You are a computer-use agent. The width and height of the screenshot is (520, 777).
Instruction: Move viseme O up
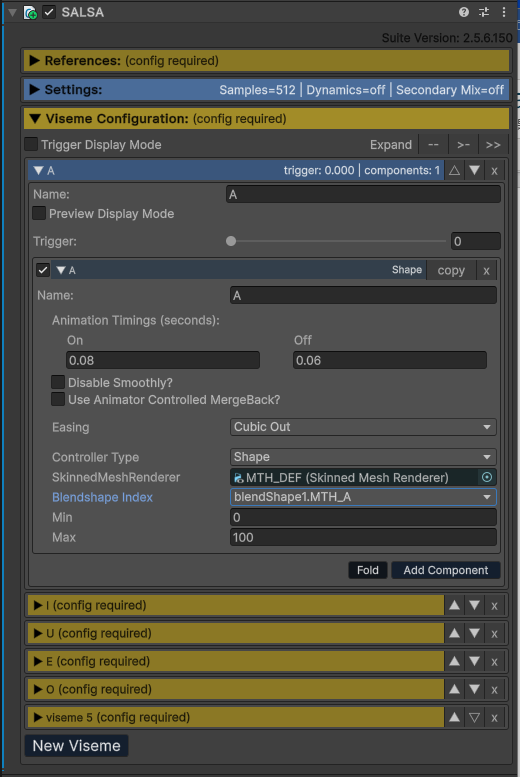[x=454, y=689]
